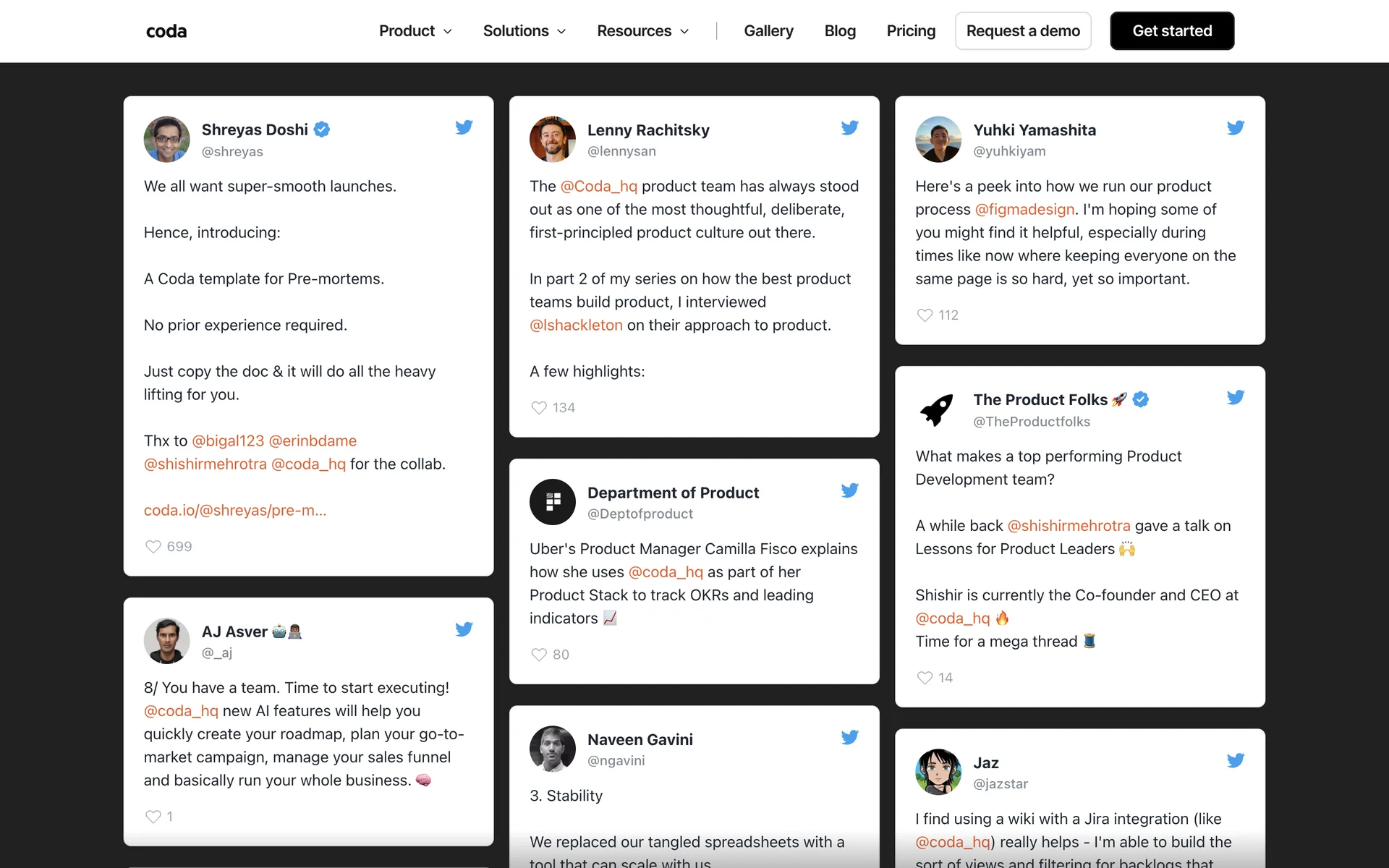Screen dimensions: 1389x868
Task: Click the Twitter bird on AJ Asver's tweet
Action: pyautogui.click(x=464, y=629)
